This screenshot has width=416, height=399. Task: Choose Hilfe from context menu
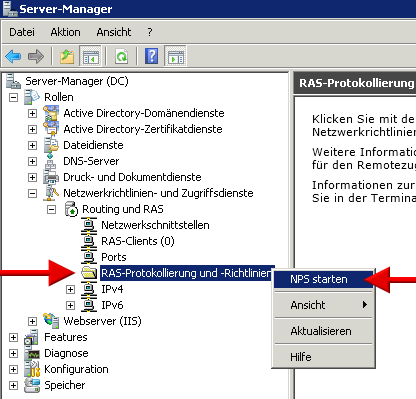point(323,357)
